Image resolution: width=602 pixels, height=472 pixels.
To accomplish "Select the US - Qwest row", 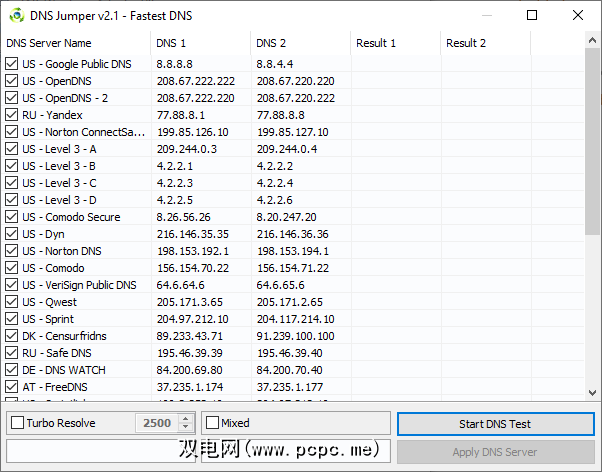I will pos(294,302).
